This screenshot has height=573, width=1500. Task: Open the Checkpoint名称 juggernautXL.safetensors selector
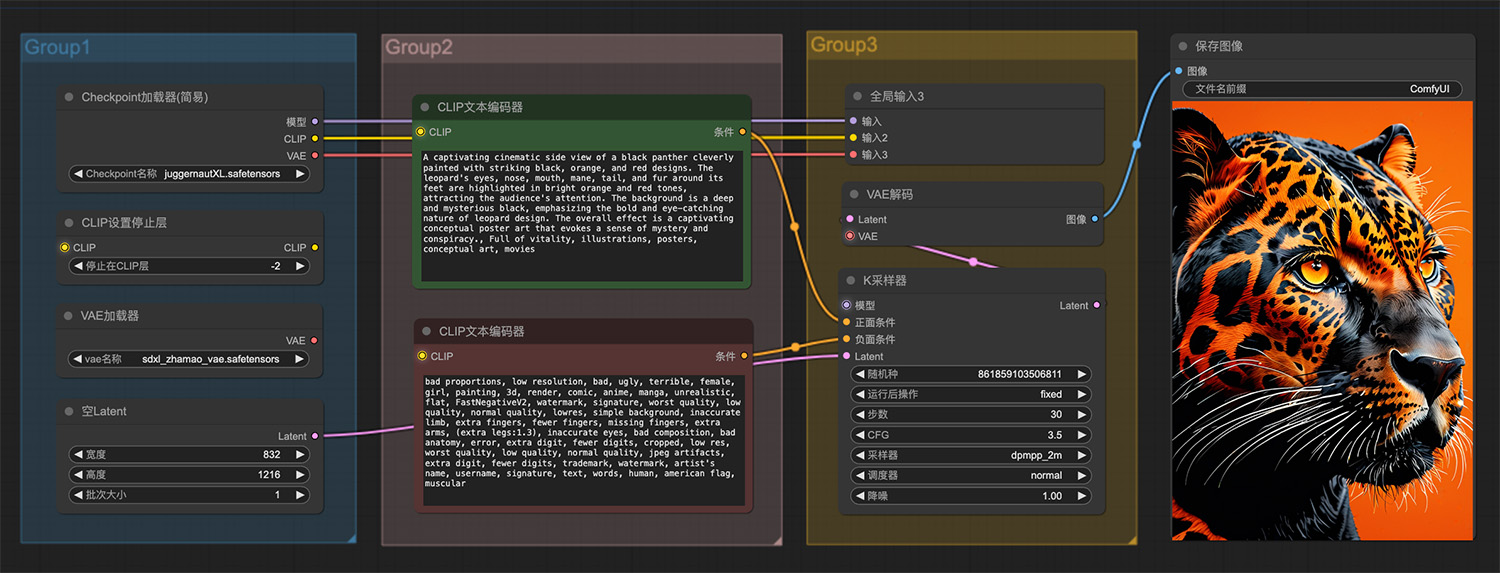point(189,173)
